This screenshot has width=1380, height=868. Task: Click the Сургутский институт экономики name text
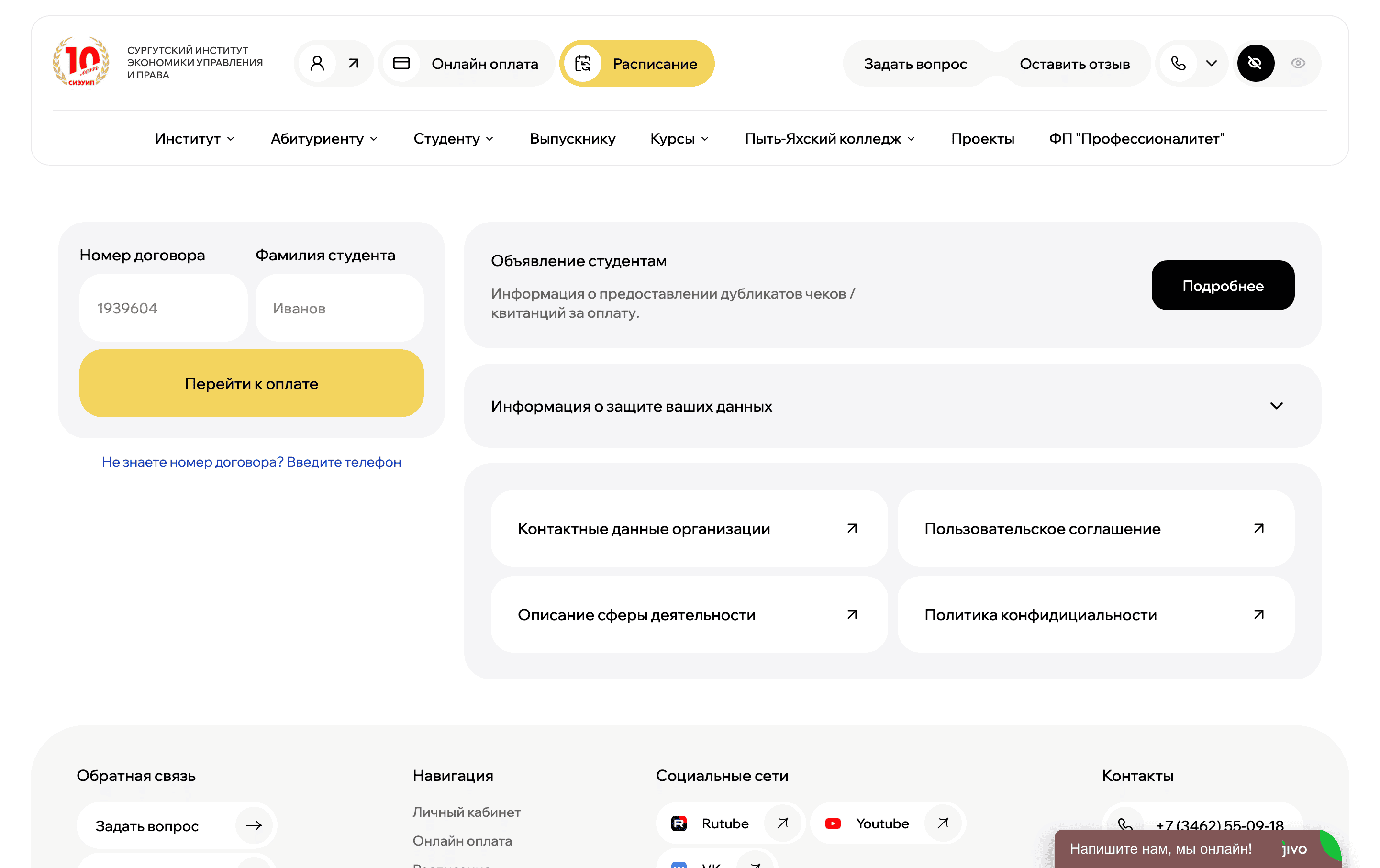point(195,63)
